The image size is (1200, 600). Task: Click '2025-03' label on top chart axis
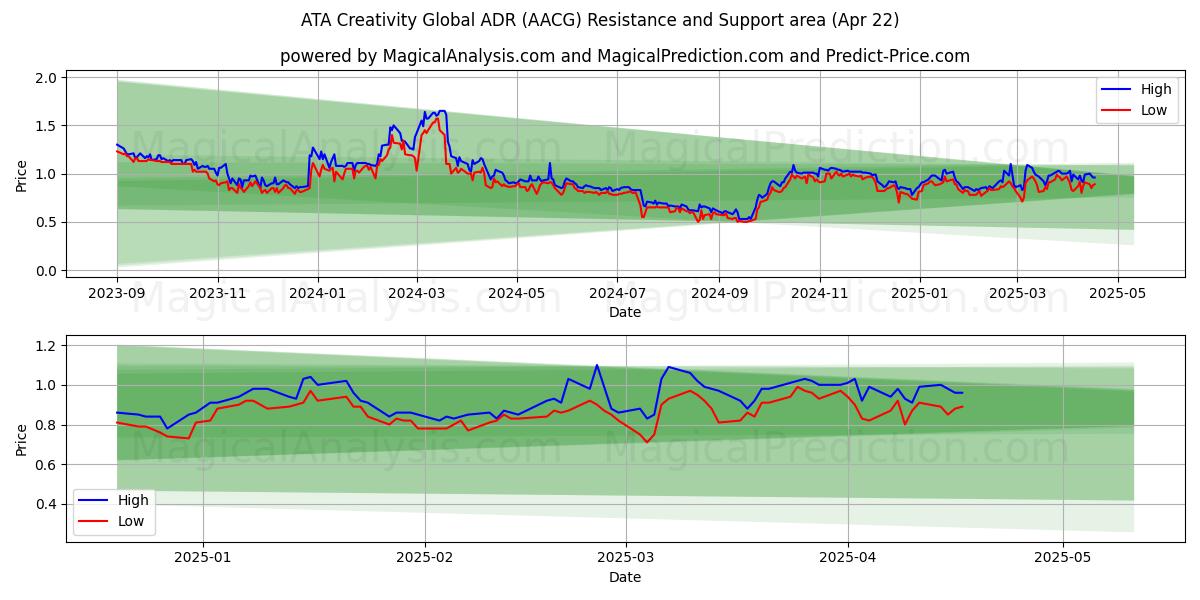pyautogui.click(x=1017, y=293)
